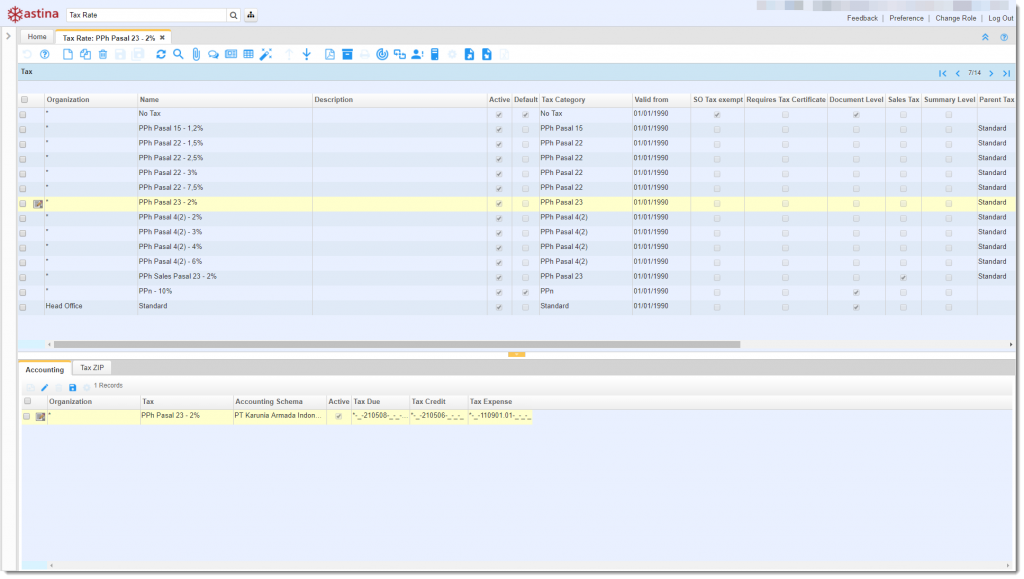Edit the accounting record with pencil icon
This screenshot has height=579, width=1024.
click(x=44, y=386)
